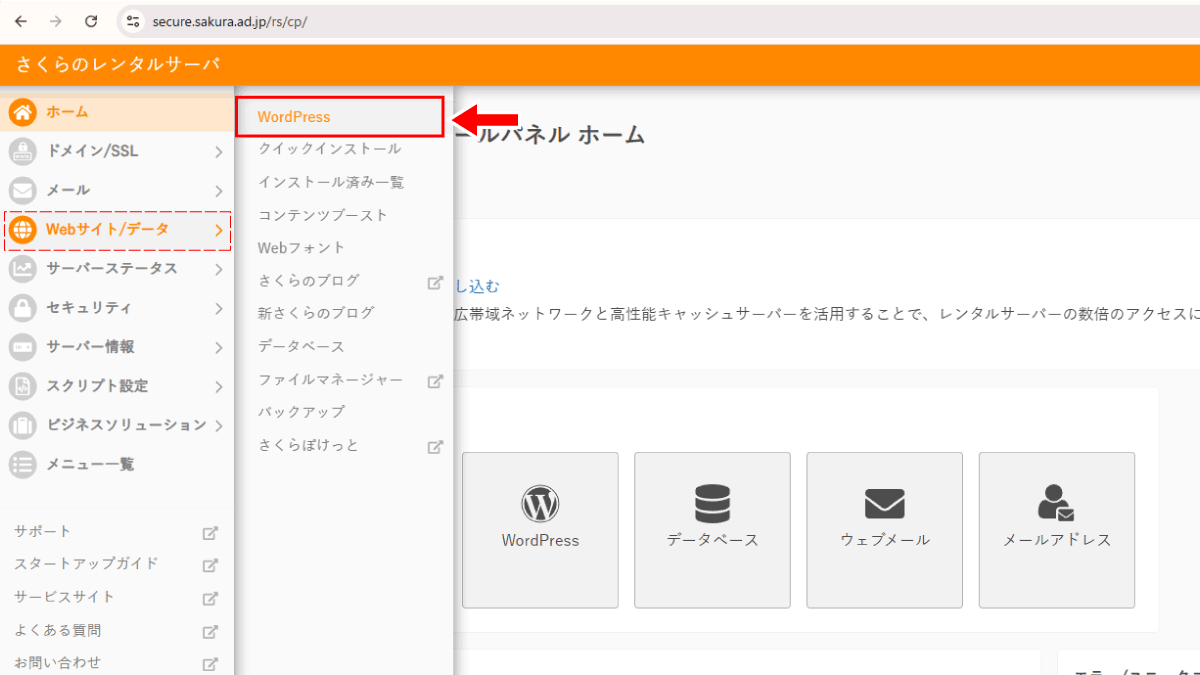Open データベース from the submenu
The width and height of the screenshot is (1200, 675).
[x=301, y=346]
